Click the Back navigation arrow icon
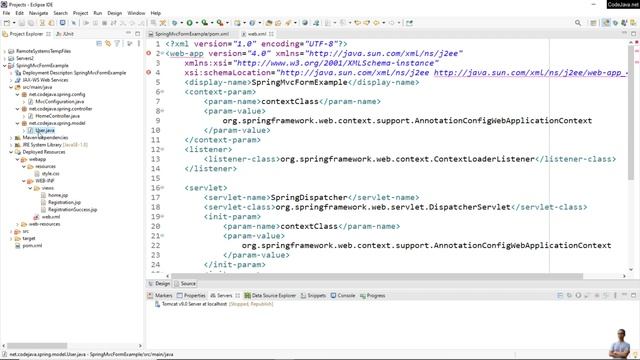Screen dimensions: 640x360 [x=376, y=23]
